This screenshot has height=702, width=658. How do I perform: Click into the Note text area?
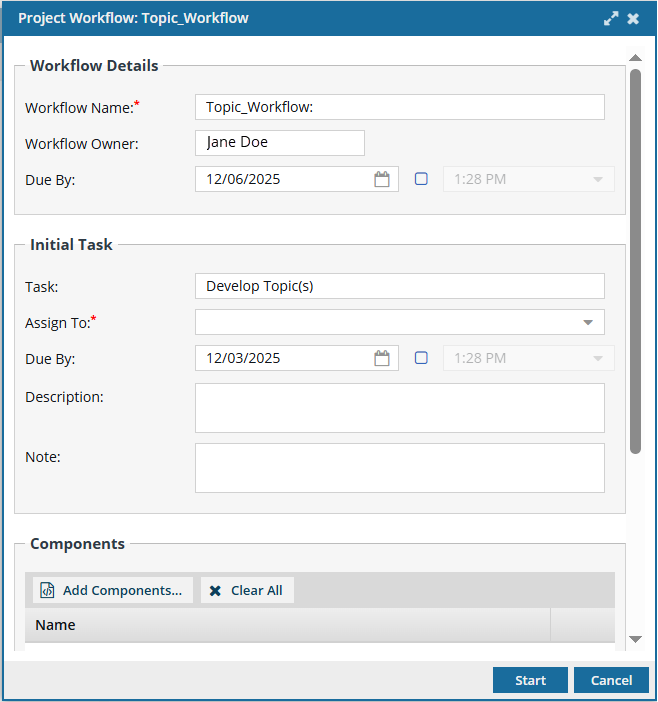pos(399,468)
